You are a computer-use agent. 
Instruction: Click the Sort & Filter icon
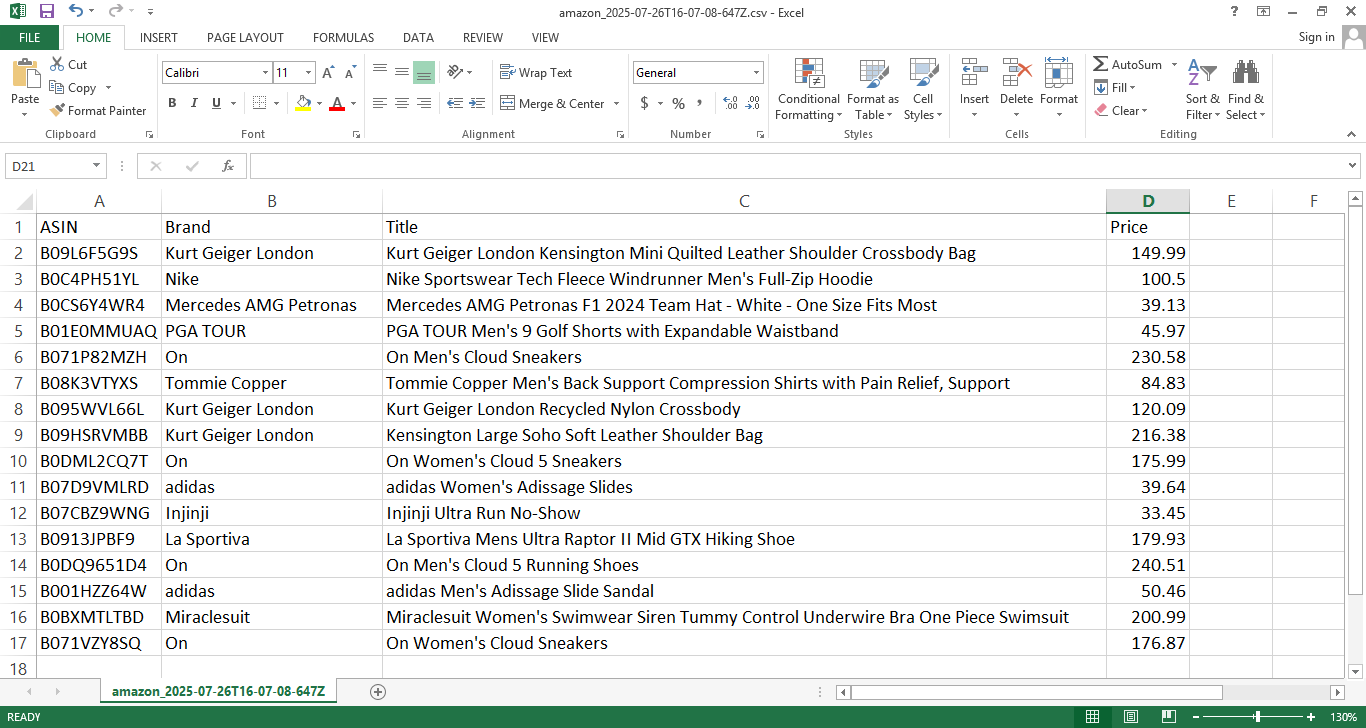coord(1201,74)
